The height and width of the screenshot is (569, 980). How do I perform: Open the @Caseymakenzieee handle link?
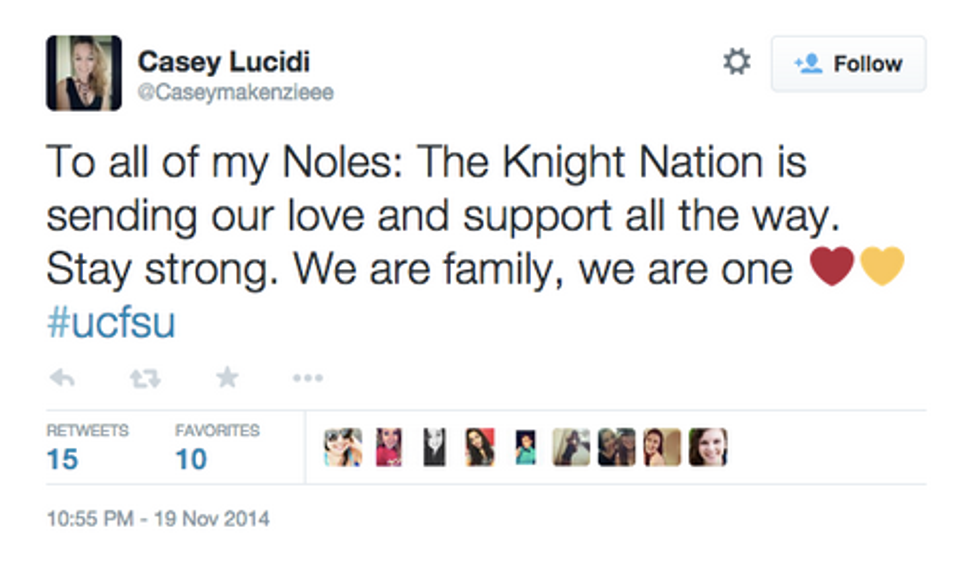[235, 93]
